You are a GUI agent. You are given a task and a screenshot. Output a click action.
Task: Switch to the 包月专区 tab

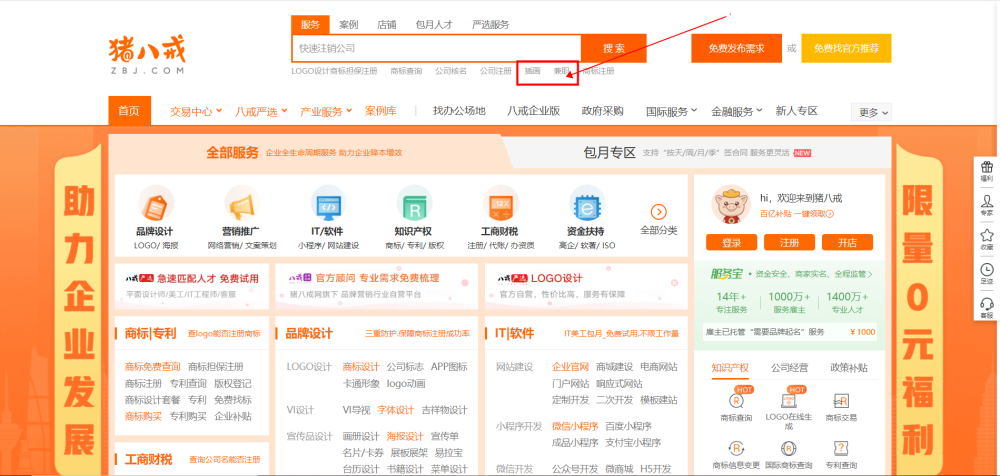(x=696, y=152)
